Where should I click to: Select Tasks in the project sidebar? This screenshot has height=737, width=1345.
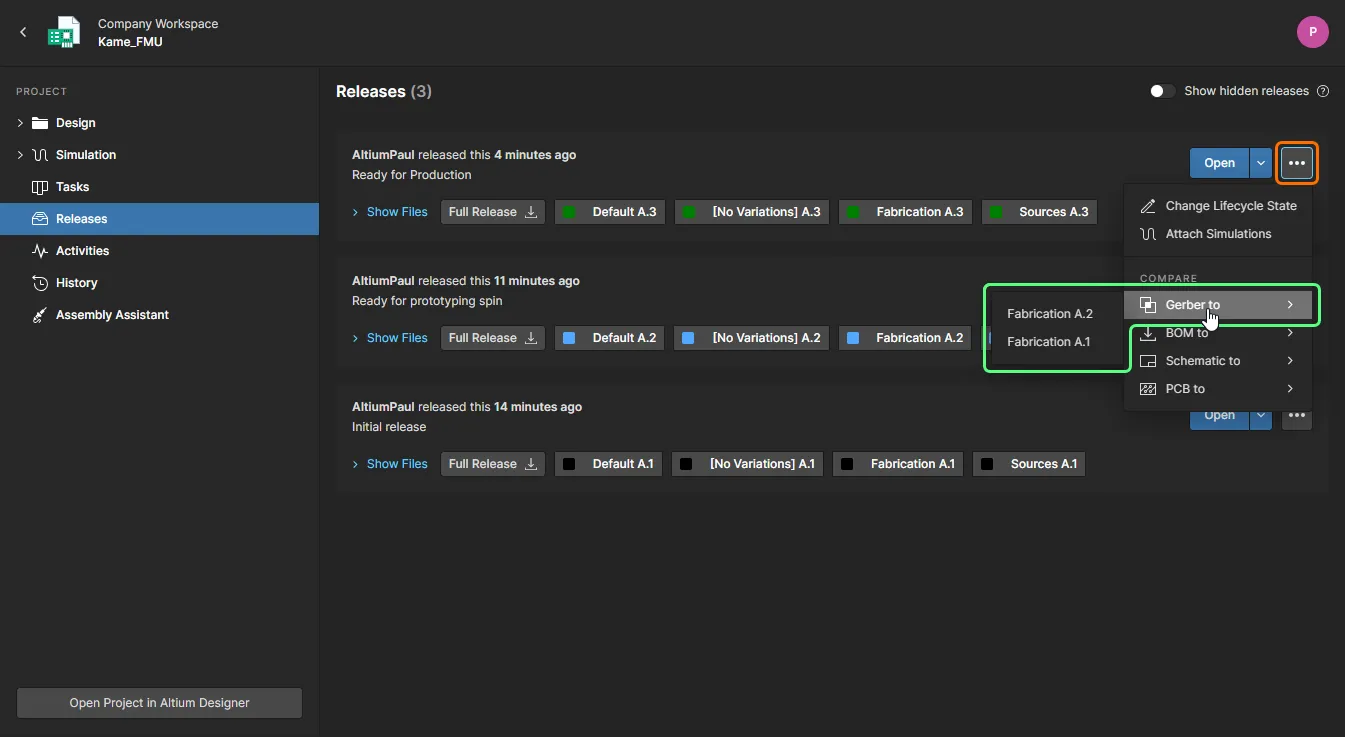click(160, 187)
